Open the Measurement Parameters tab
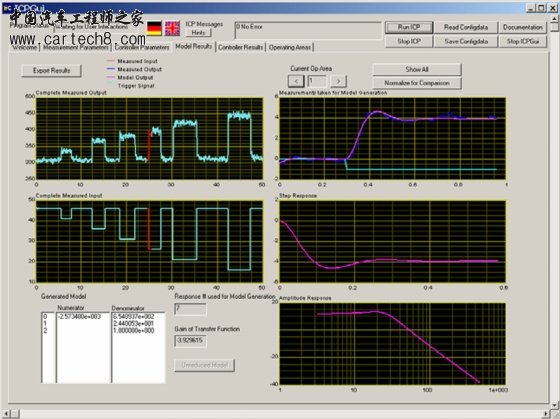 [x=76, y=47]
